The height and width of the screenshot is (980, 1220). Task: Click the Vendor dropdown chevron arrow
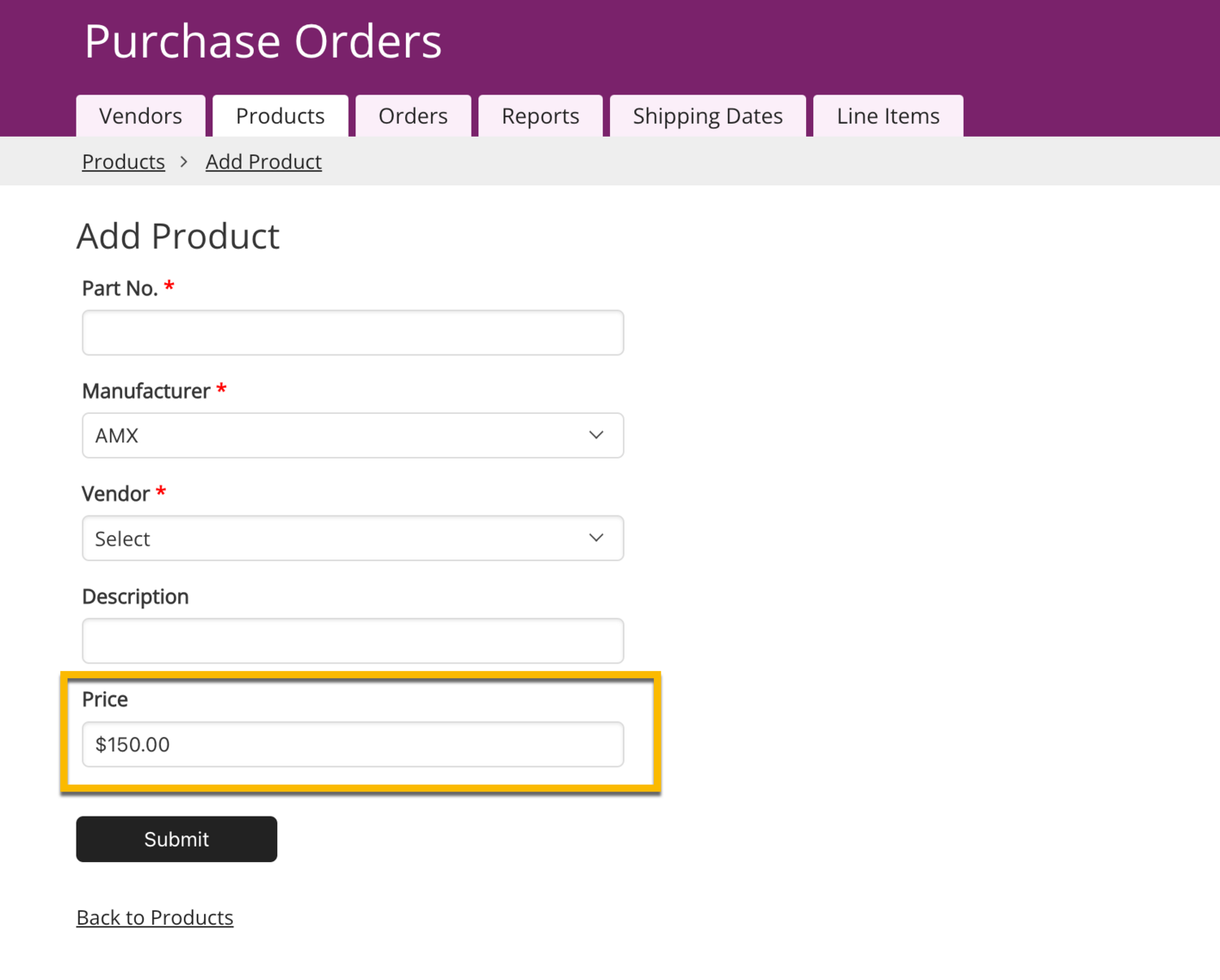(x=596, y=538)
